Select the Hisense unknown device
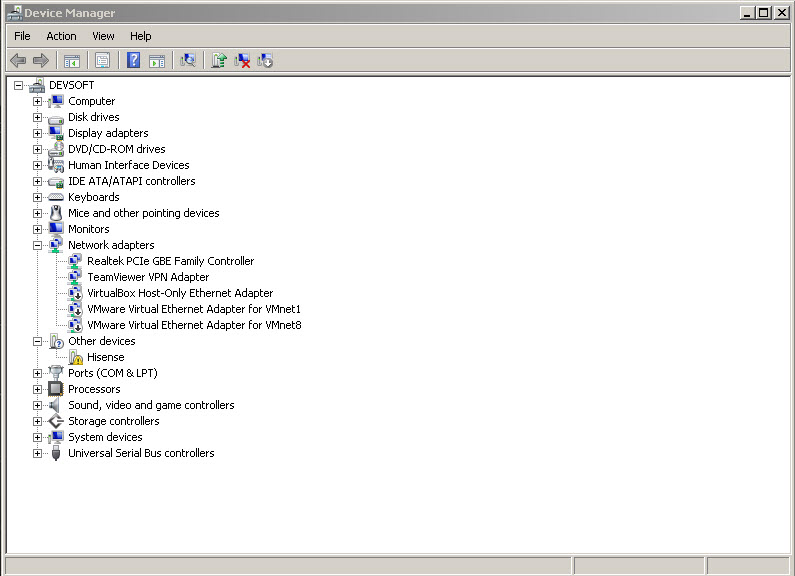The height and width of the screenshot is (576, 795). (x=105, y=357)
